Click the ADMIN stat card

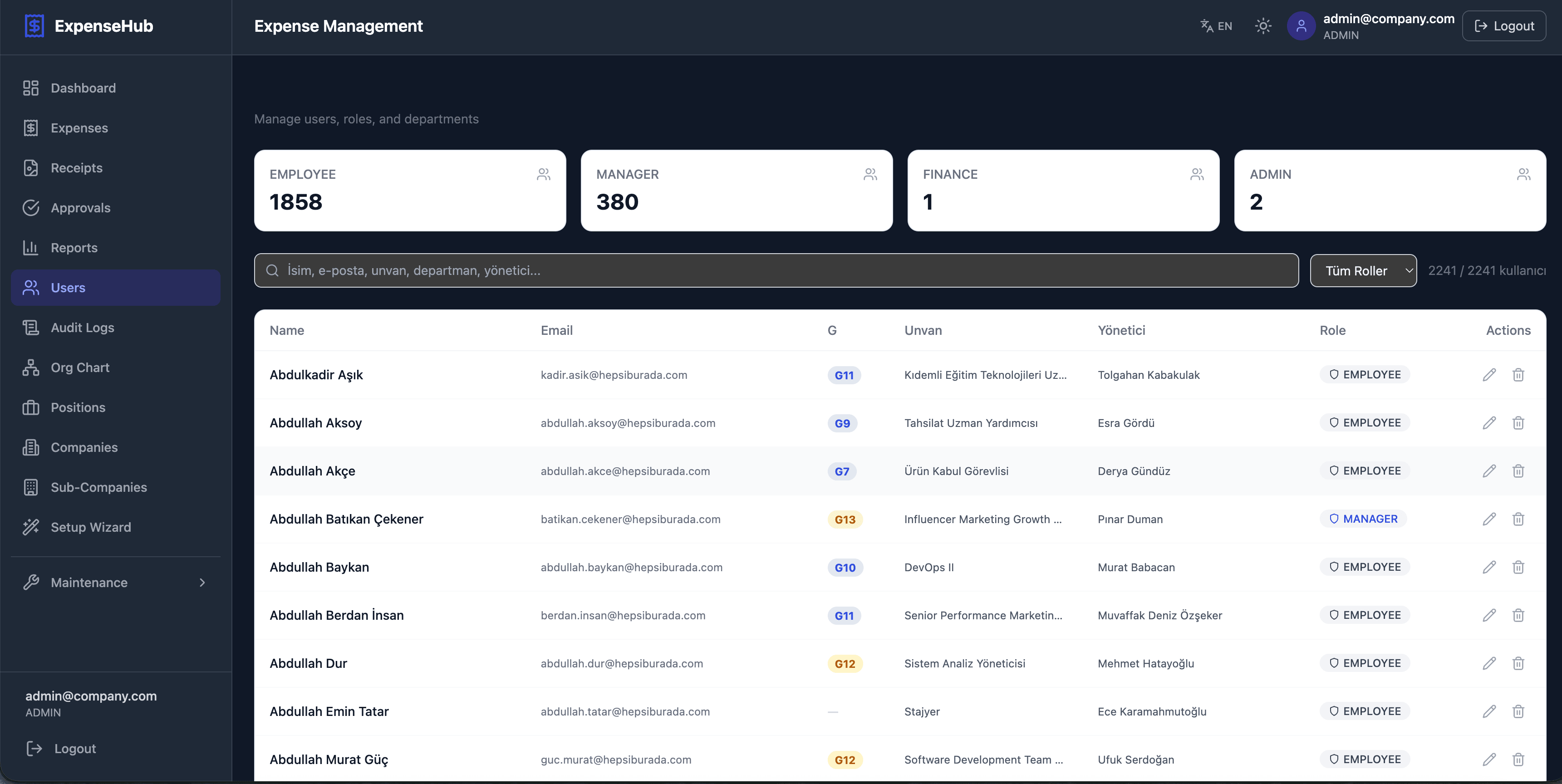1390,191
